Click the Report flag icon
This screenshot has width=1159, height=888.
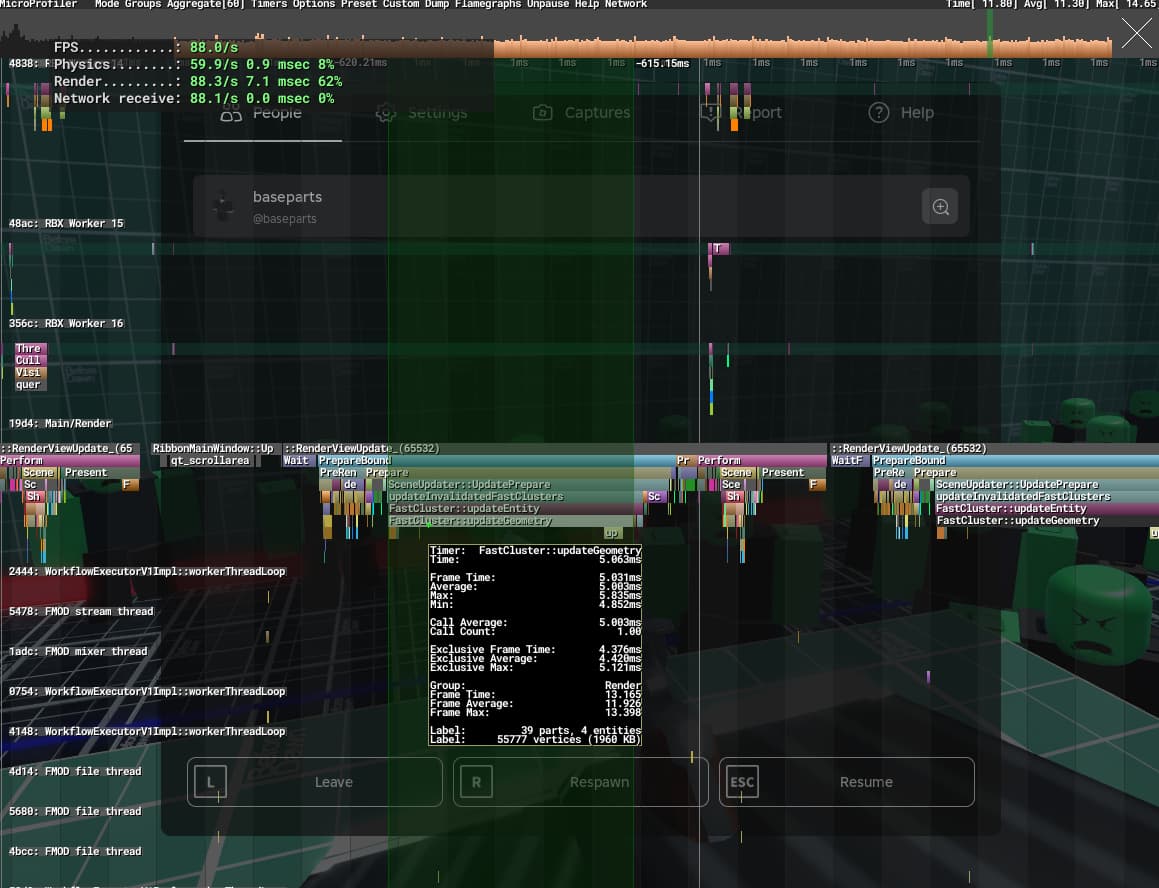tap(710, 113)
